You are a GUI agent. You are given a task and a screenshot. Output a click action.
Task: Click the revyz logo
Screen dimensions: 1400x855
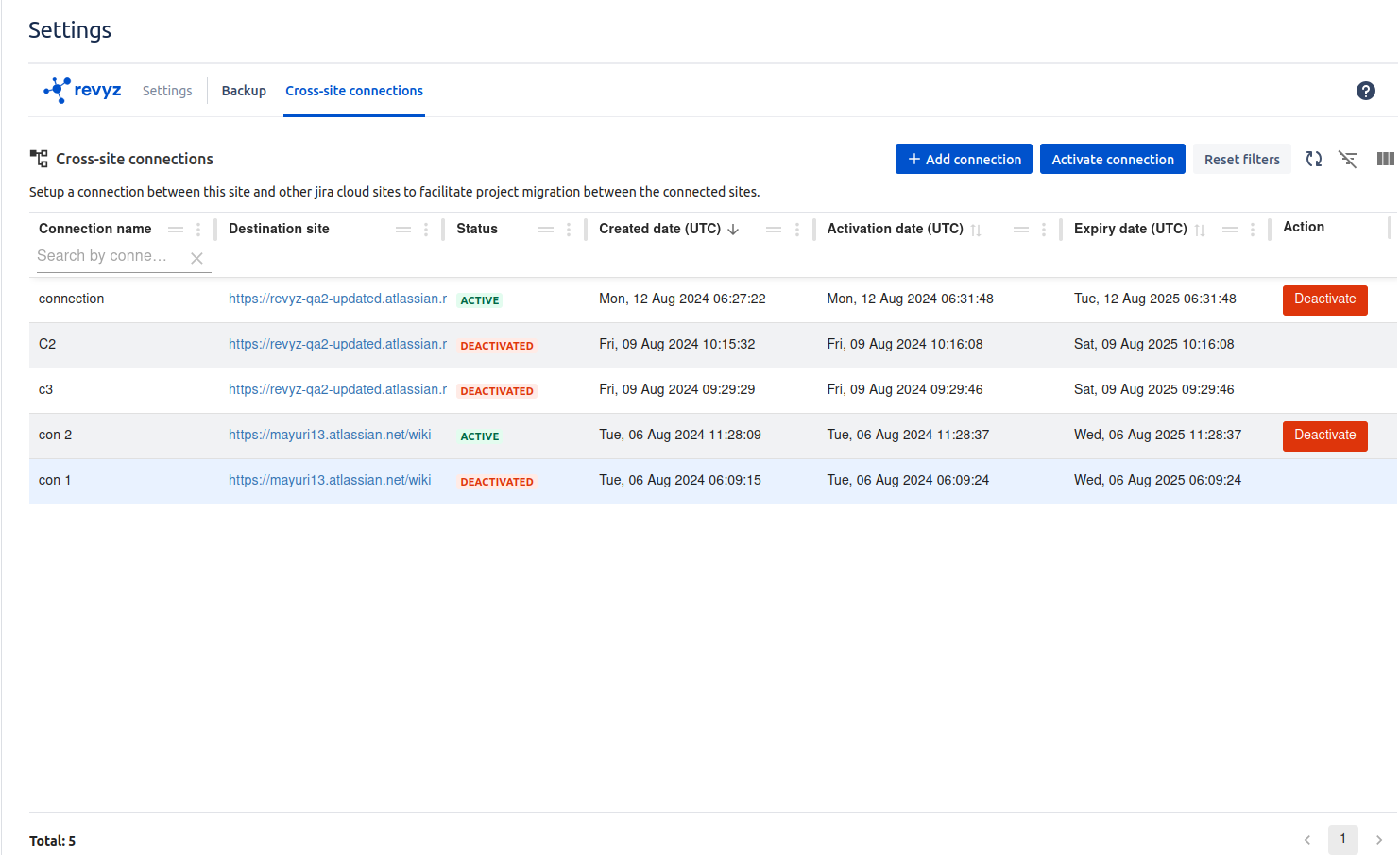82,91
